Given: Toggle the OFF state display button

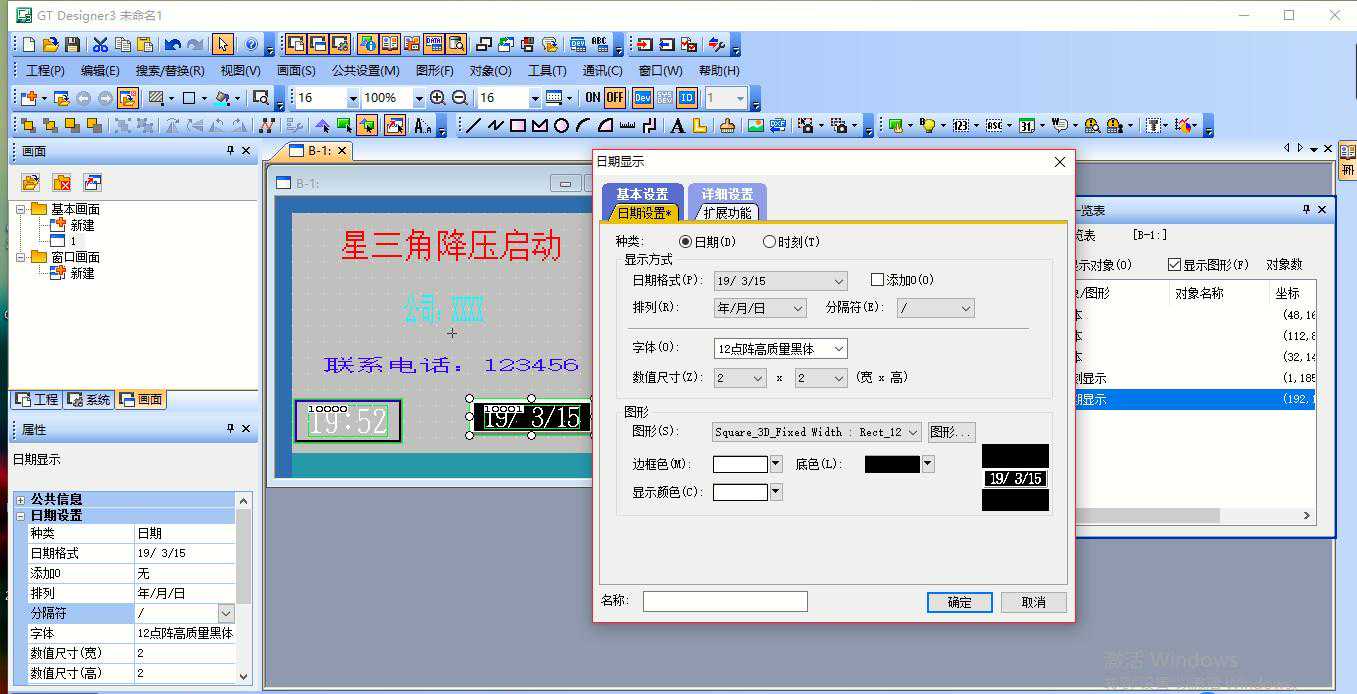Looking at the screenshot, I should pyautogui.click(x=614, y=98).
